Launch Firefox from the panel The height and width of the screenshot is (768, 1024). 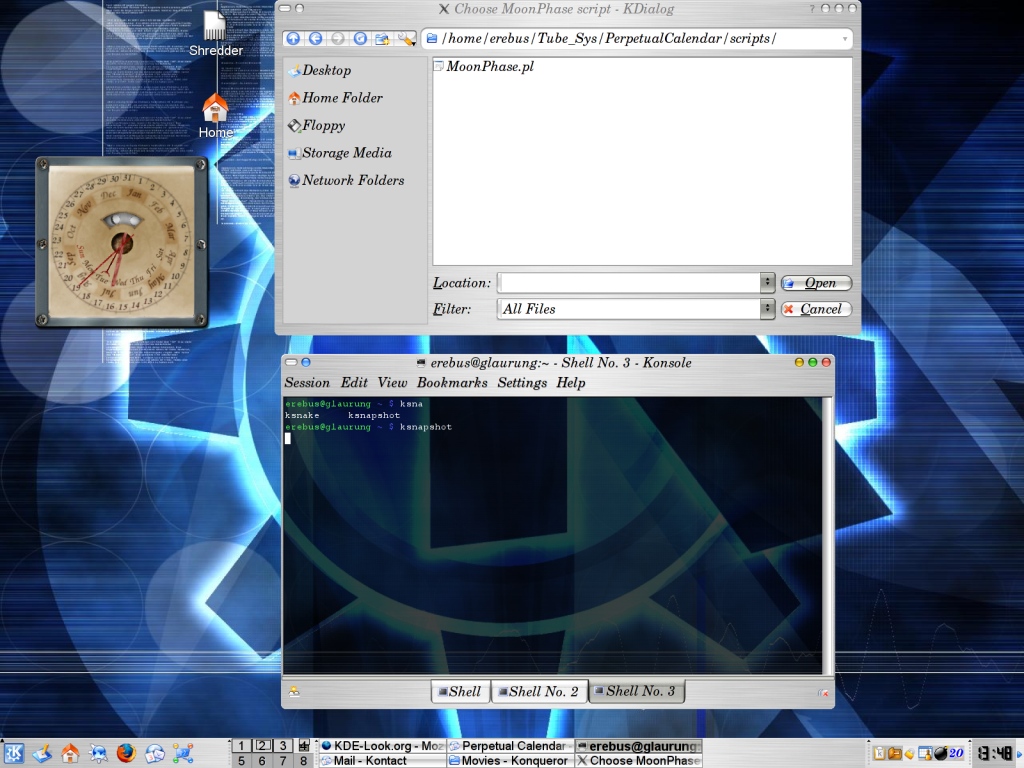click(x=126, y=753)
